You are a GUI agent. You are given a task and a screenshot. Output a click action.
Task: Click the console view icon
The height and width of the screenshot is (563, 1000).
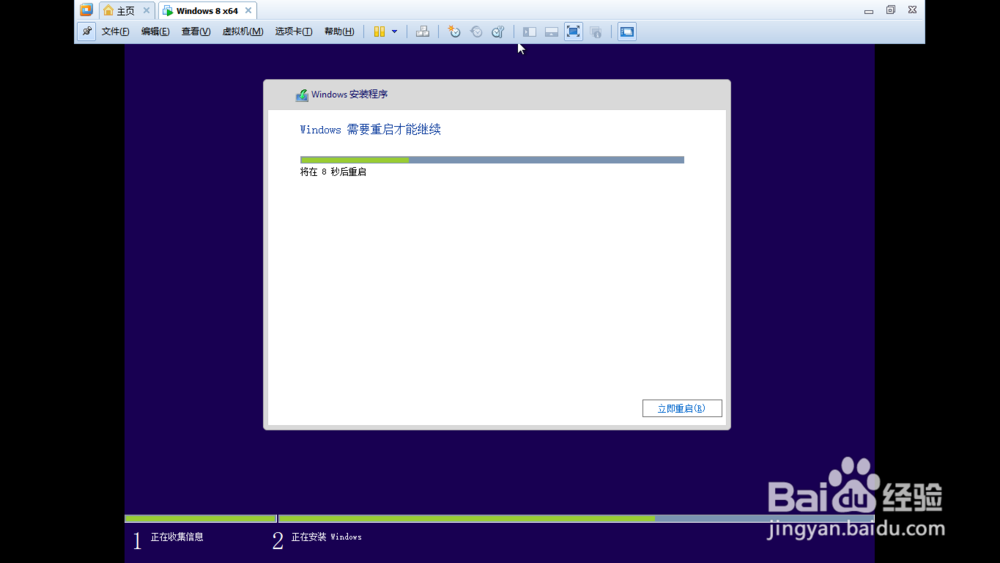coord(627,31)
